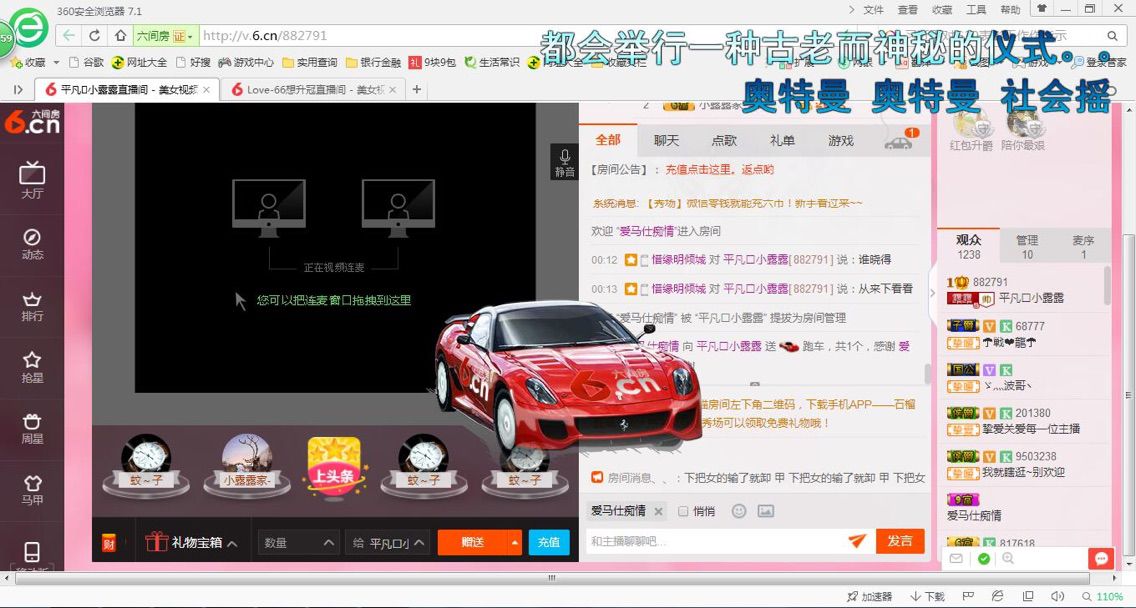Open the red chat bubble icon
The image size is (1136, 608).
click(x=1101, y=559)
